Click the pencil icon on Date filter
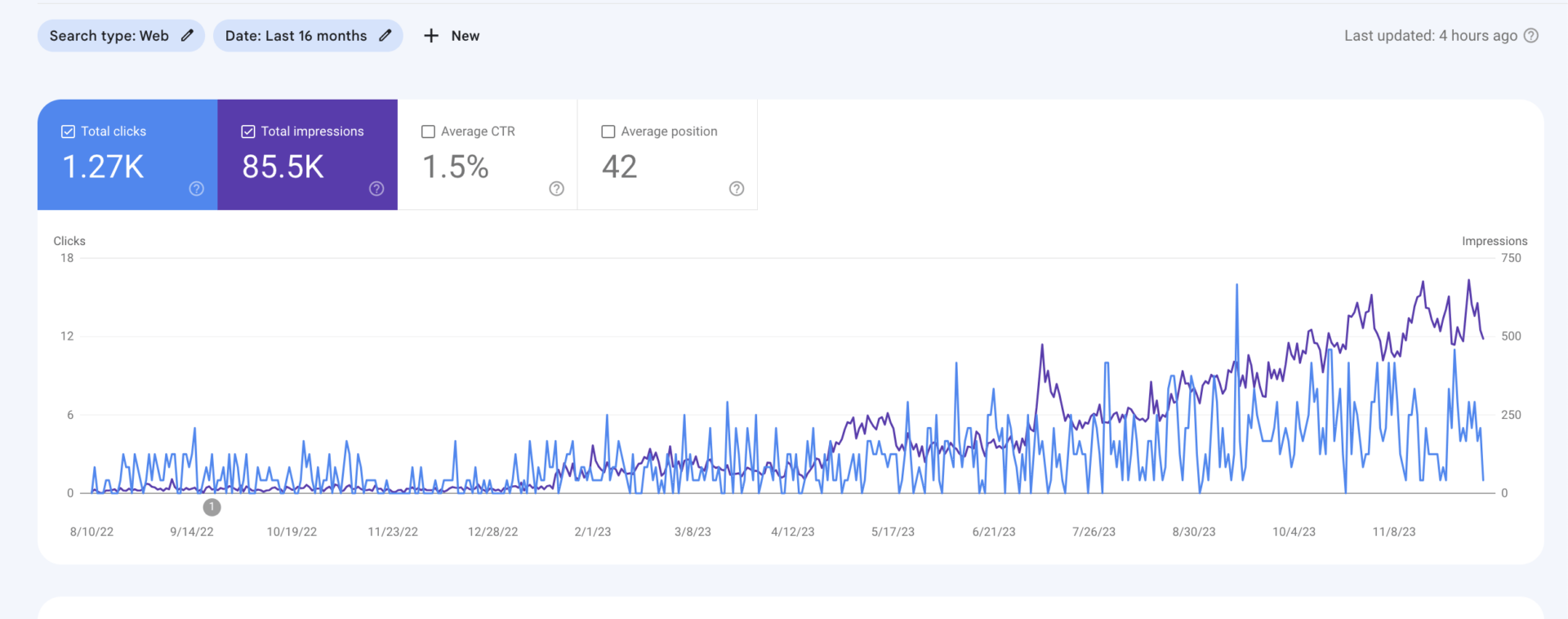Image resolution: width=1568 pixels, height=619 pixels. click(x=385, y=35)
